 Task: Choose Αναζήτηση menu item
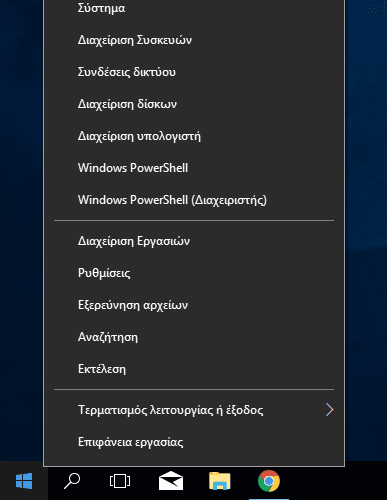click(194, 337)
